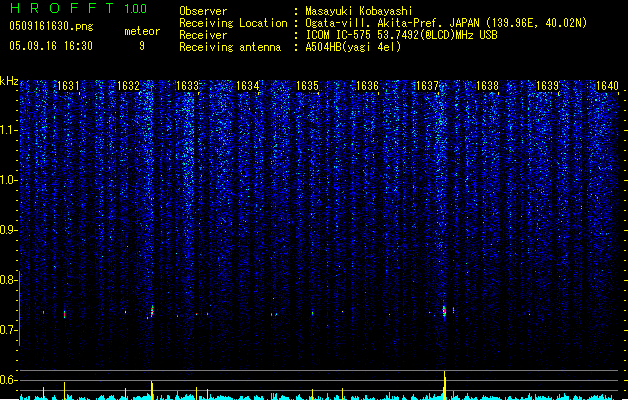The width and height of the screenshot is (629, 400).
Task: Click the tallest yellow power spike at 1637
Action: click(x=444, y=385)
